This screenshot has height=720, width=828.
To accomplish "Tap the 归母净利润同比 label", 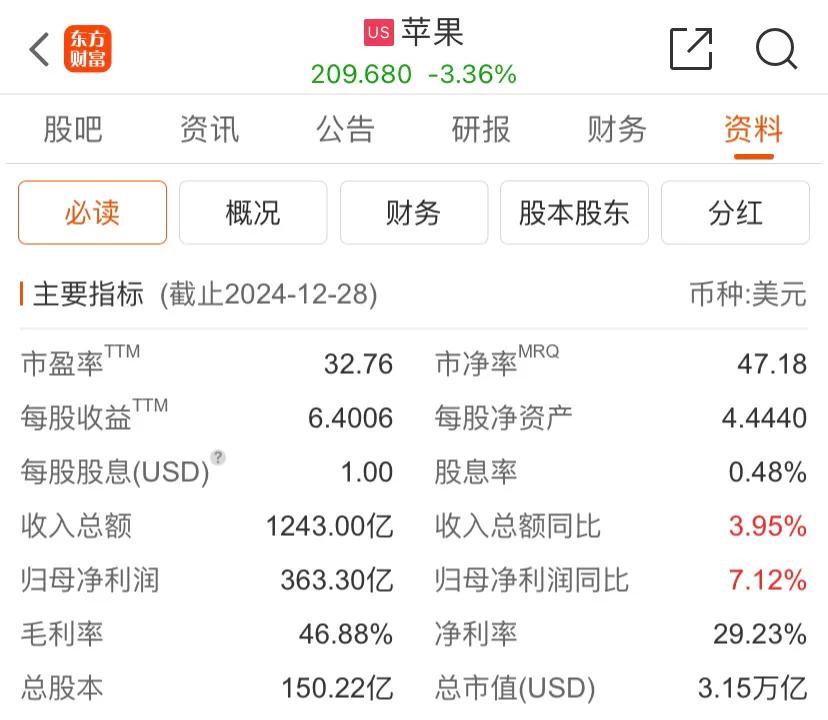I will (x=532, y=580).
